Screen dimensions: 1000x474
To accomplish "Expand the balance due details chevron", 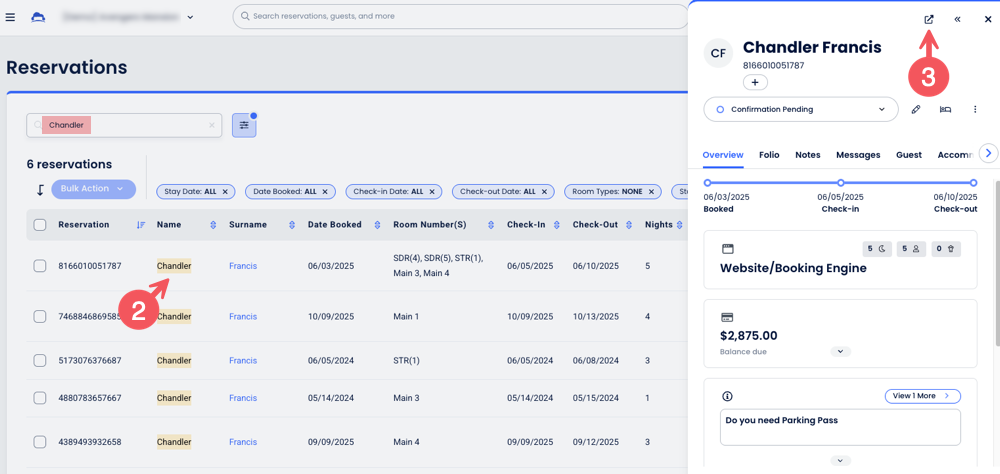I will tap(840, 352).
